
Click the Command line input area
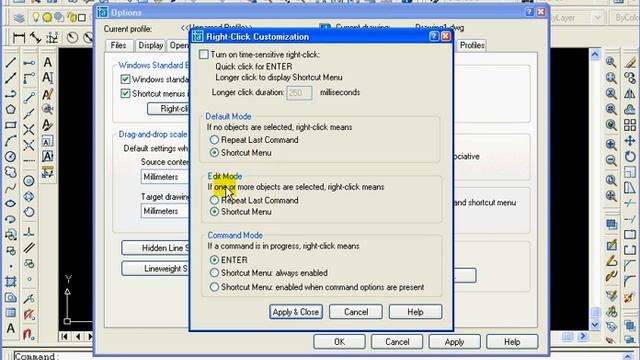318,356
